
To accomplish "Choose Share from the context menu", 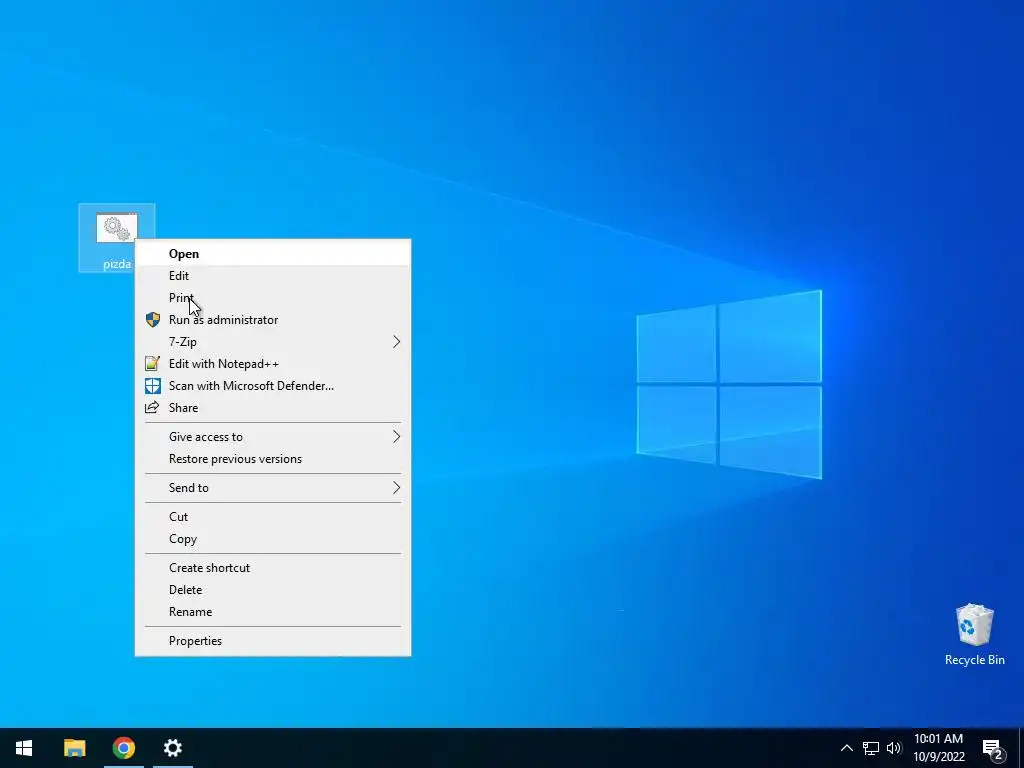I will click(273, 408).
